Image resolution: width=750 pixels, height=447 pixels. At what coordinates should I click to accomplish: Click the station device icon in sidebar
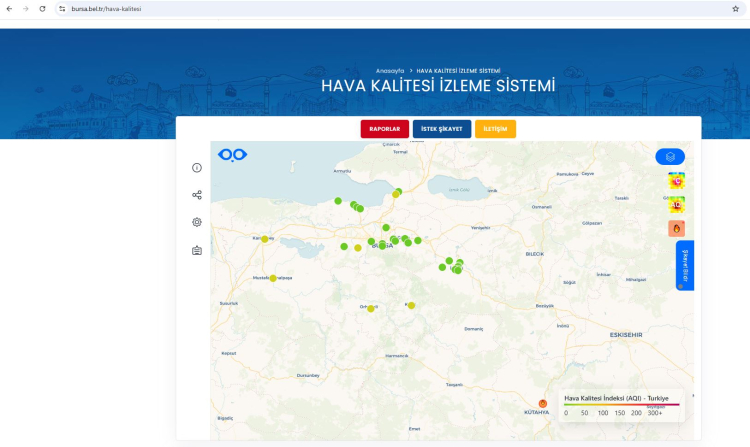coord(197,250)
